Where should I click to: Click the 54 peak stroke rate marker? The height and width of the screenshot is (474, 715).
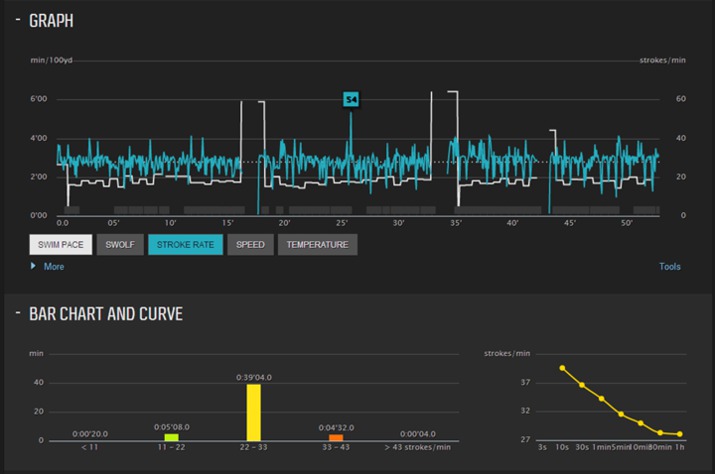[351, 99]
